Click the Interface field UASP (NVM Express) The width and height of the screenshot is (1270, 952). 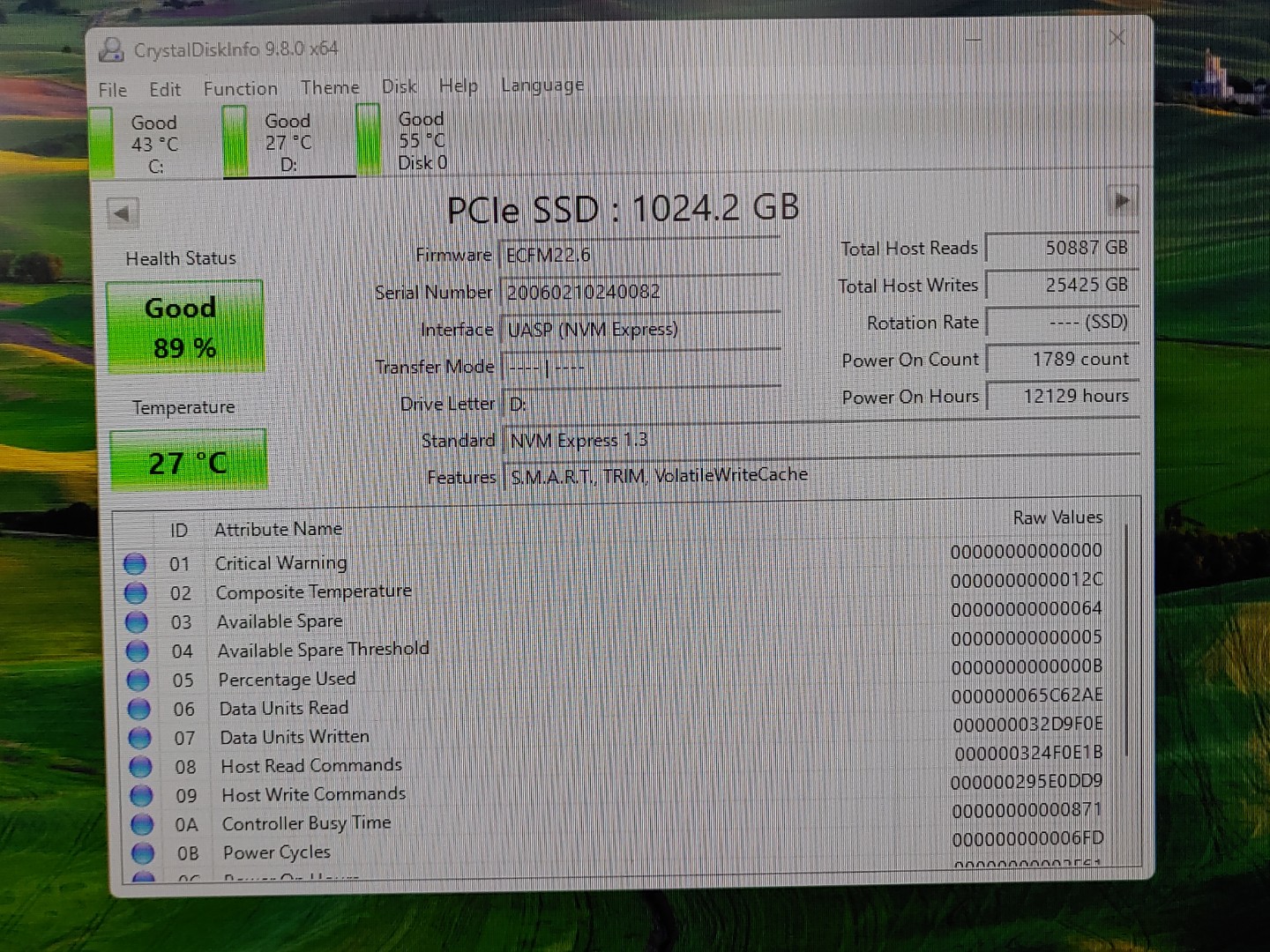641,330
